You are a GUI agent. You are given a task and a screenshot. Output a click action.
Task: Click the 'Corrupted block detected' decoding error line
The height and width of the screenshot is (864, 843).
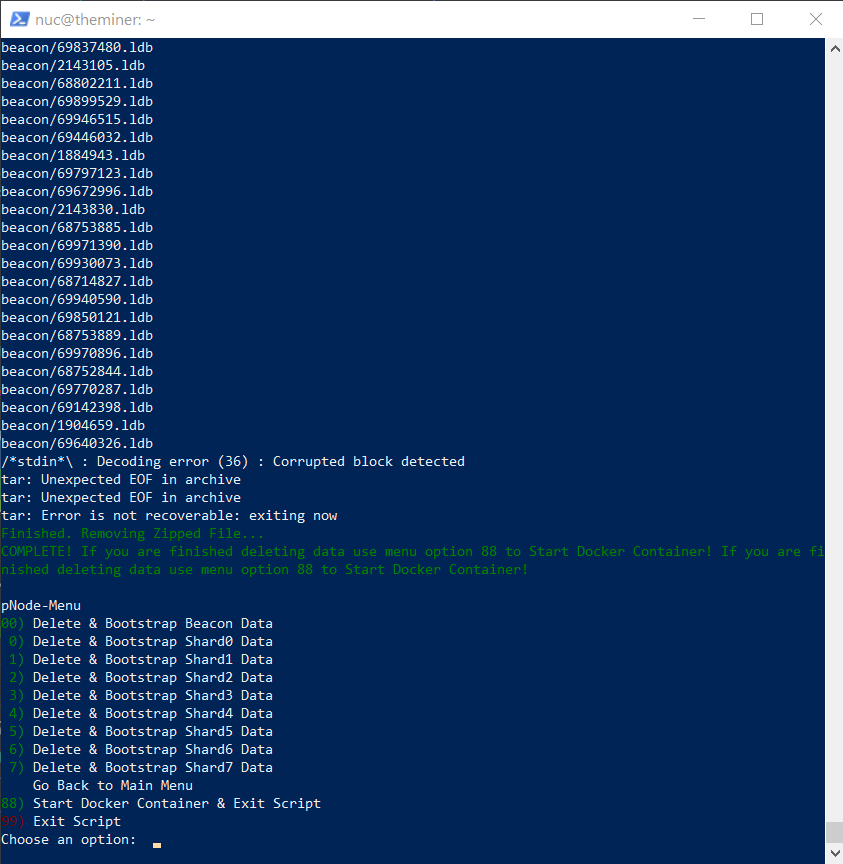click(233, 462)
